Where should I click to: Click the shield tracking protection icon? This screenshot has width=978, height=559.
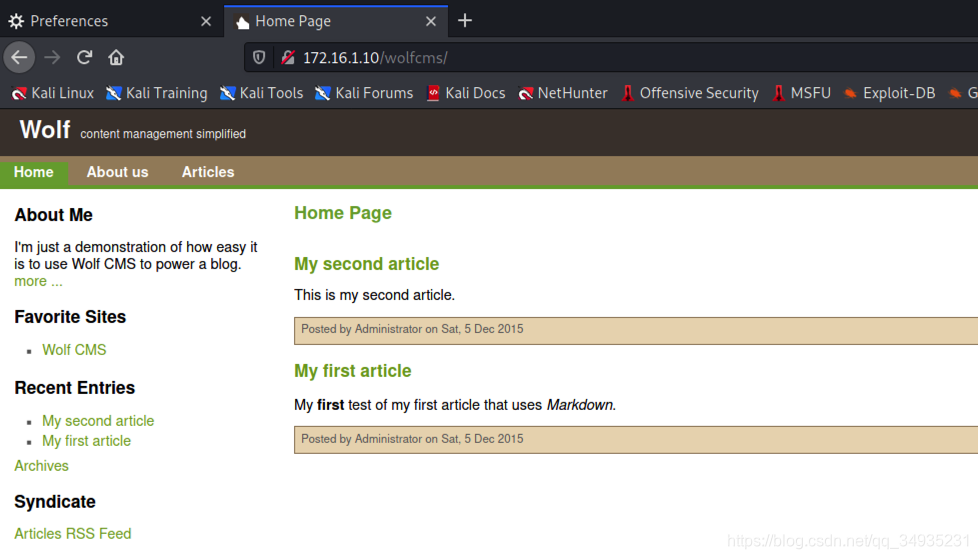pos(259,57)
